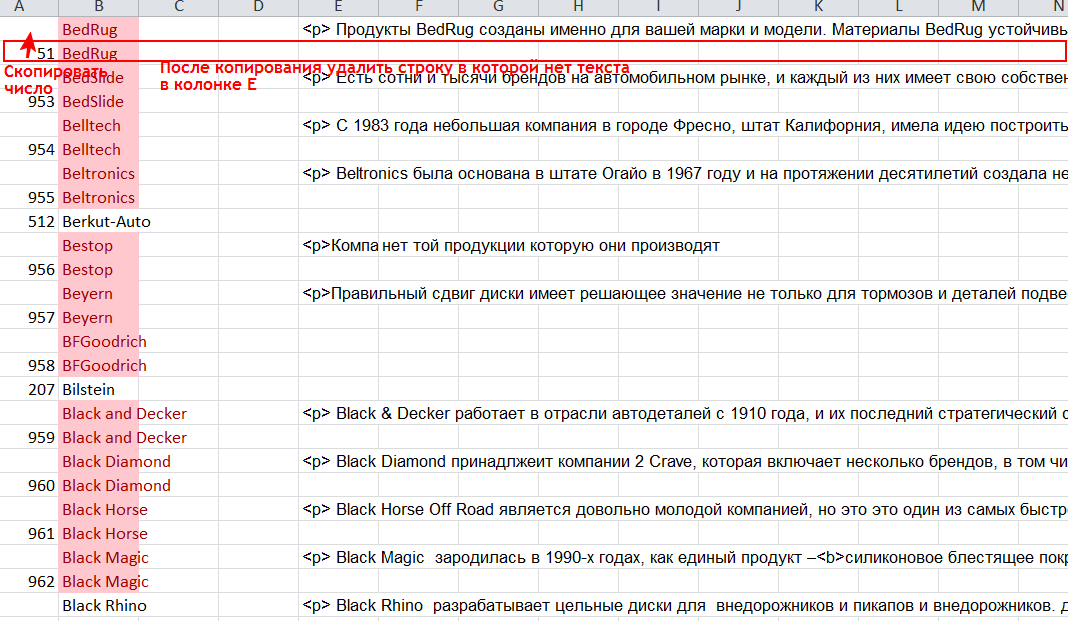Click the 'Black Magic зародилась в 1990-х' cell
Viewport: 1068px width, 621px height.
tap(683, 557)
